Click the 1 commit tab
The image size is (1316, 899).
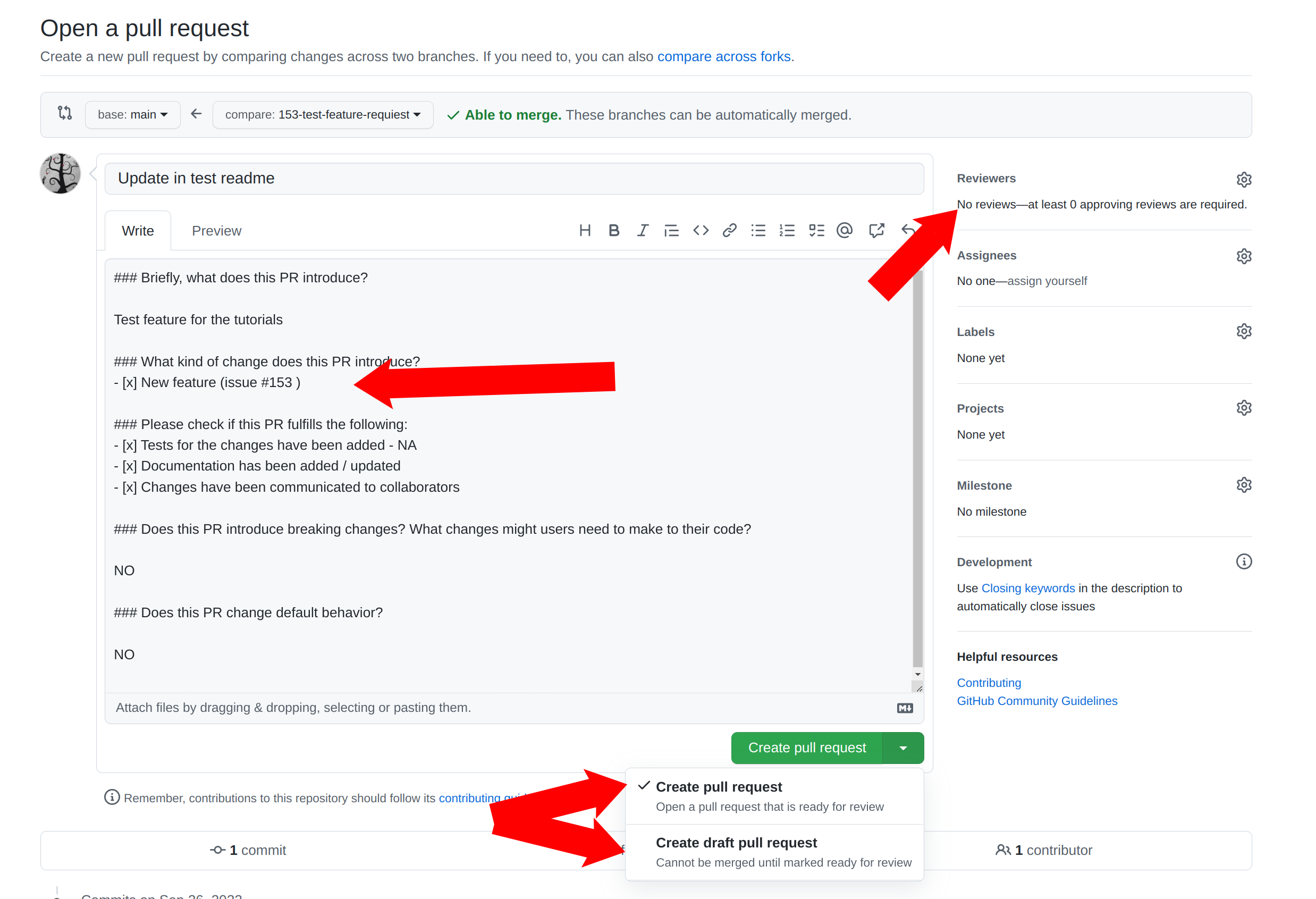pyautogui.click(x=248, y=850)
